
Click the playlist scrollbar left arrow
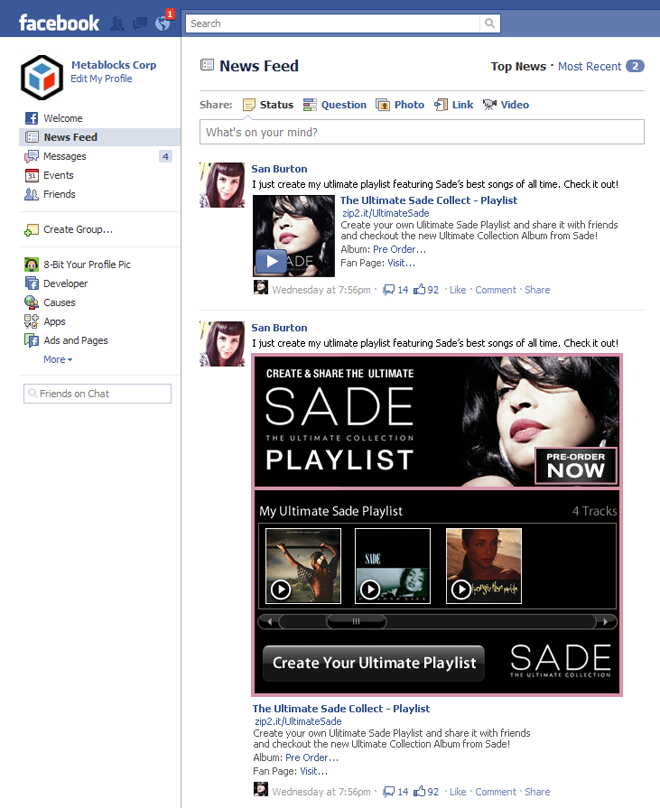(x=269, y=621)
